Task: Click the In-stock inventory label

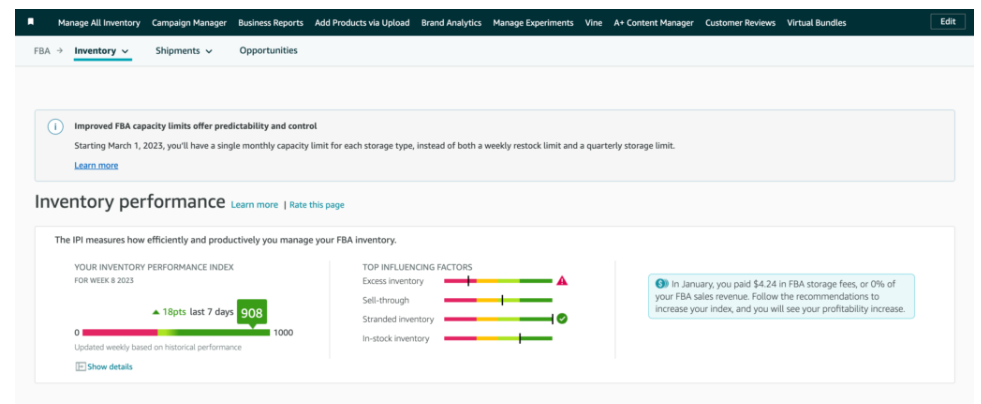Action: pos(396,338)
